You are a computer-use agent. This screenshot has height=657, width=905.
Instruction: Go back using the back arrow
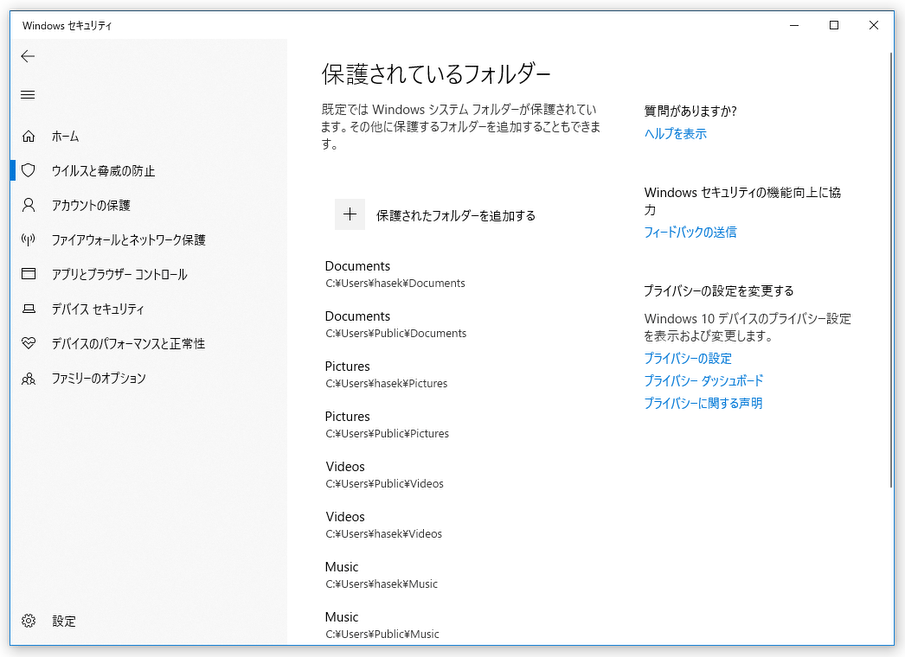[28, 56]
